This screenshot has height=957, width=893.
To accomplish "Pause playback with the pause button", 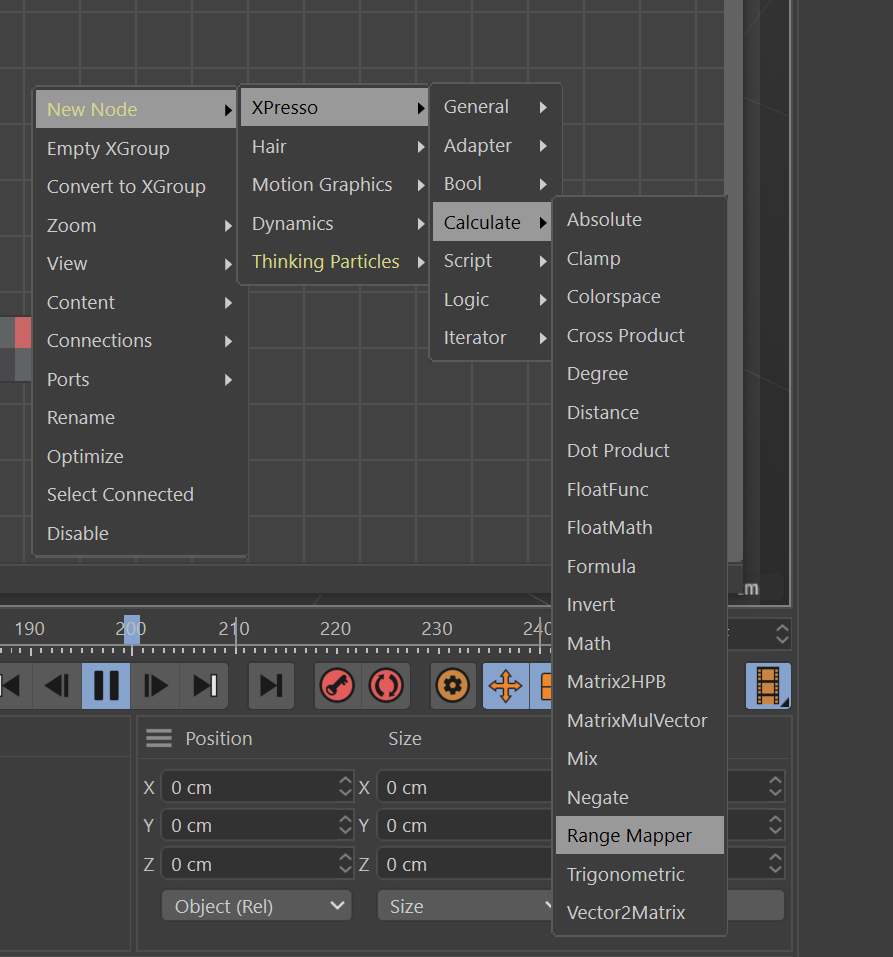I will click(106, 686).
